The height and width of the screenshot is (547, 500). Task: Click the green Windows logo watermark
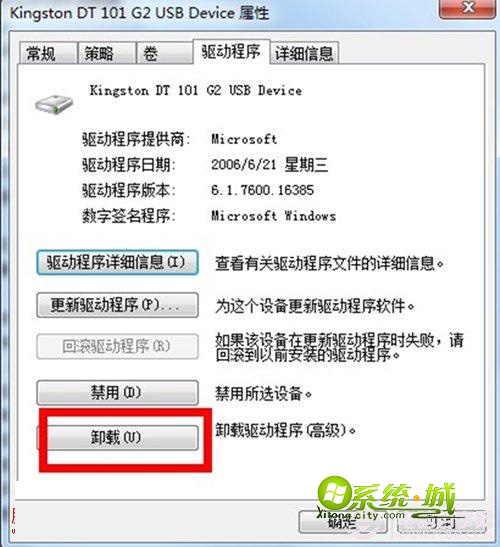[334, 494]
